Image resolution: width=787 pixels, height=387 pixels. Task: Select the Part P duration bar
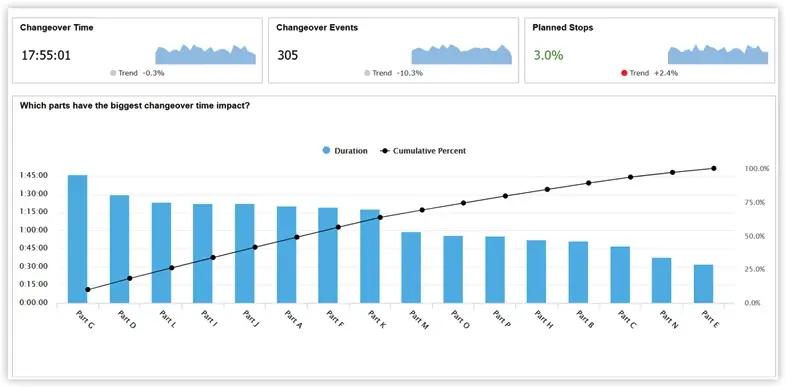click(x=495, y=270)
